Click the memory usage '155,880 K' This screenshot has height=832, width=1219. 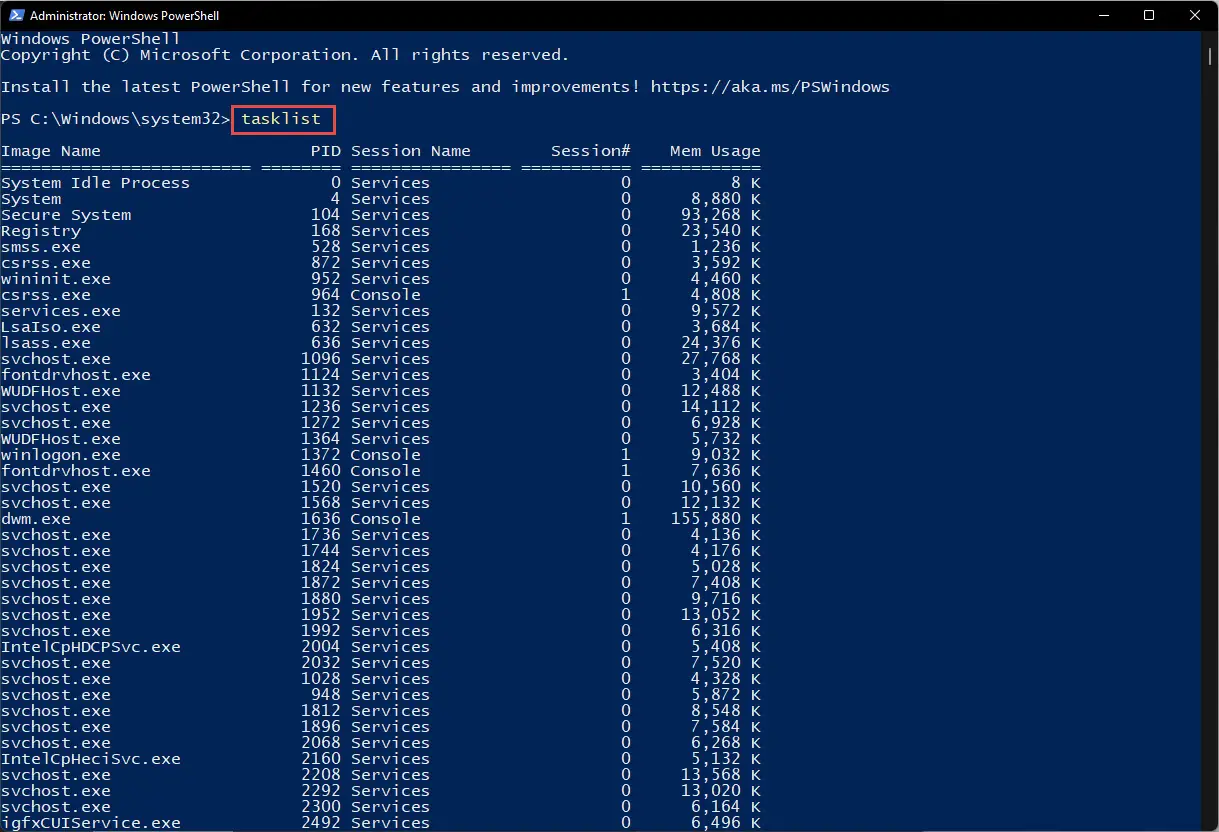[x=716, y=519]
